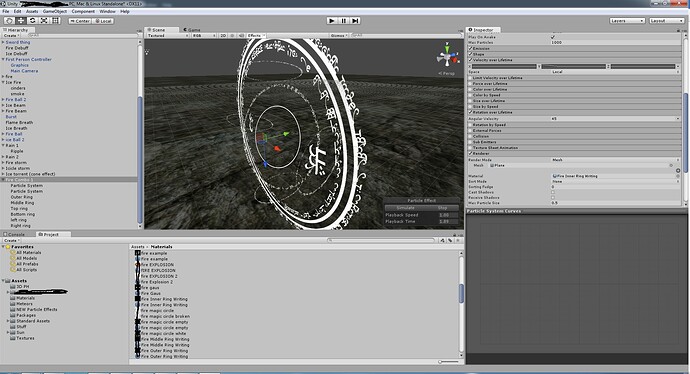Open the GameObject menu

pyautogui.click(x=55, y=11)
